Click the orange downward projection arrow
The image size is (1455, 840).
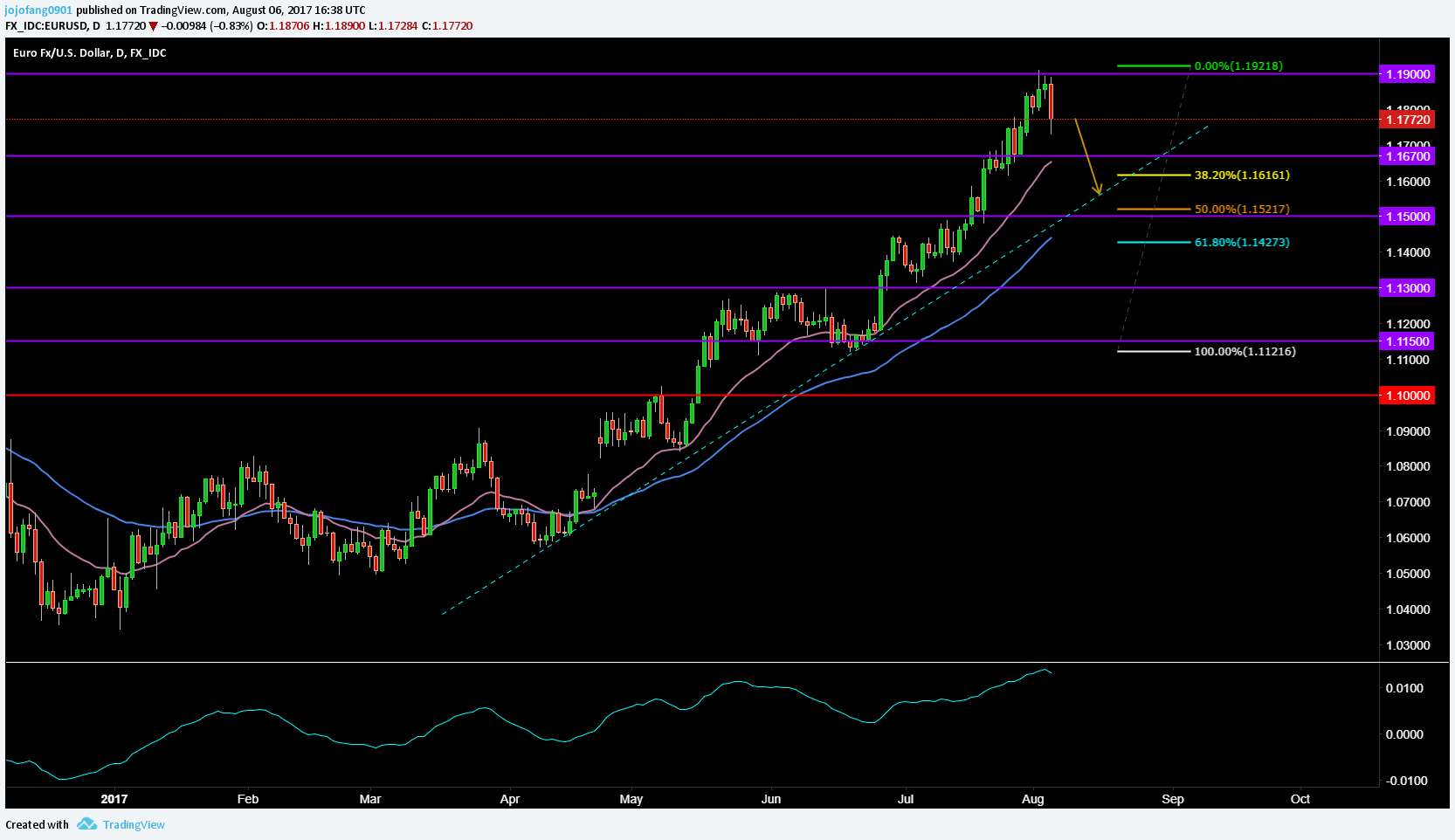[x=1087, y=156]
